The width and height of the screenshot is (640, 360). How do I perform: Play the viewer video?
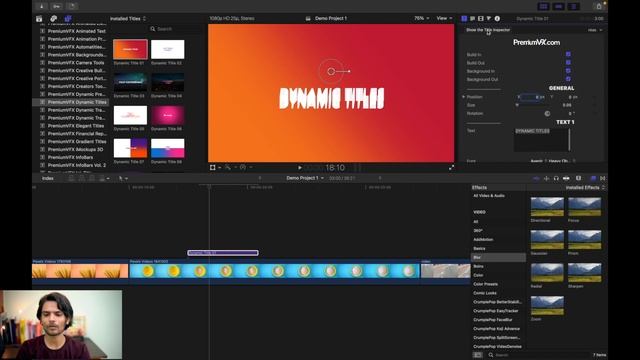(x=300, y=168)
